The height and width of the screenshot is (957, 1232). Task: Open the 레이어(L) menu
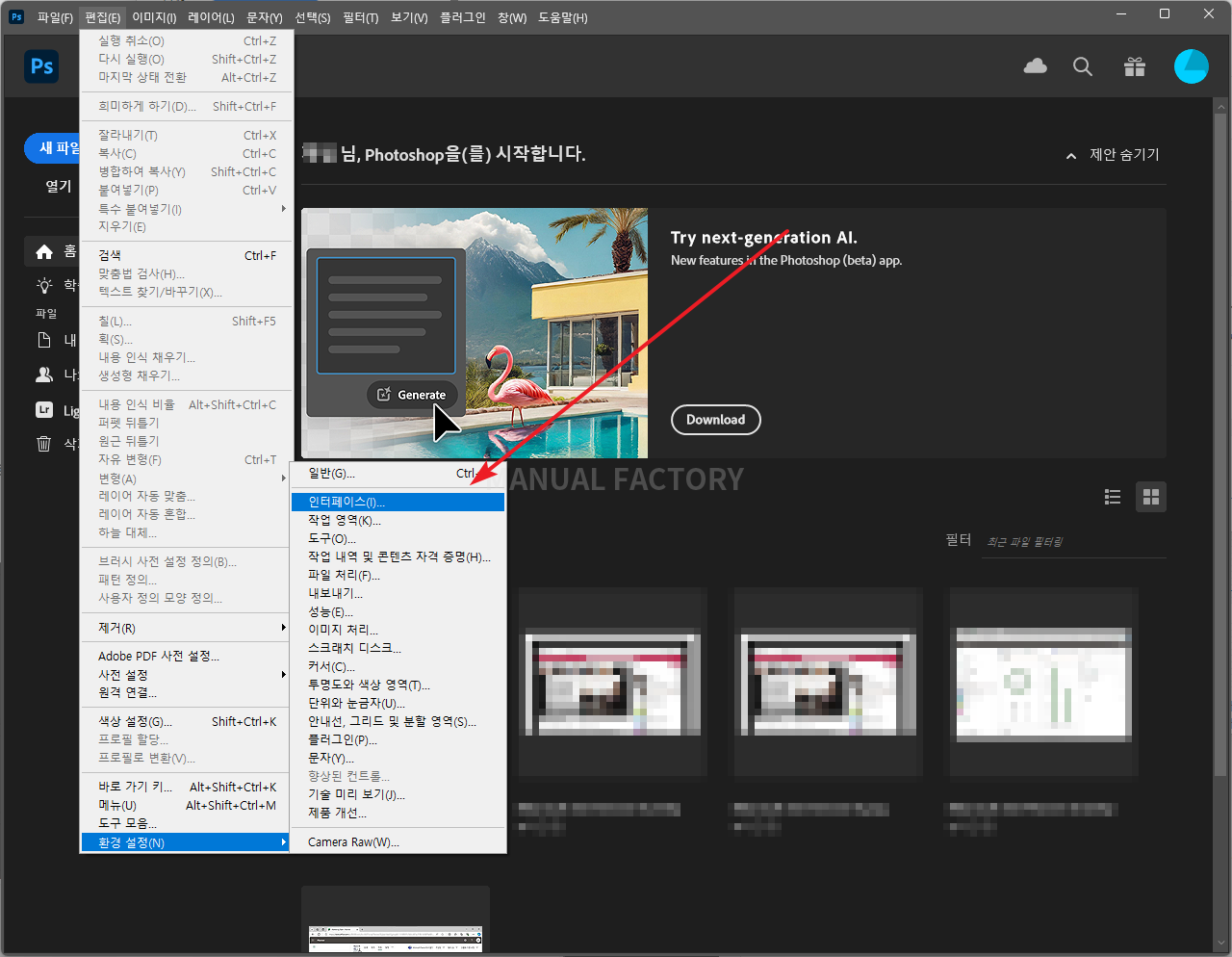211,17
